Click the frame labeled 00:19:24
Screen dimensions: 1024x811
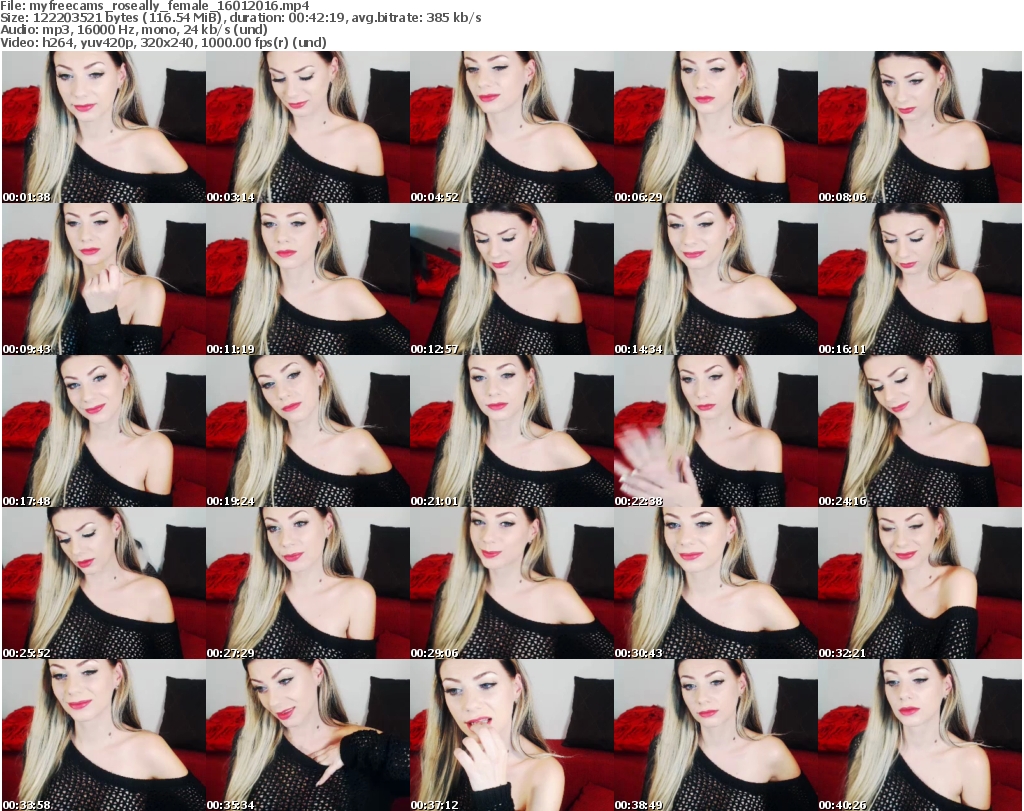pyautogui.click(x=308, y=431)
